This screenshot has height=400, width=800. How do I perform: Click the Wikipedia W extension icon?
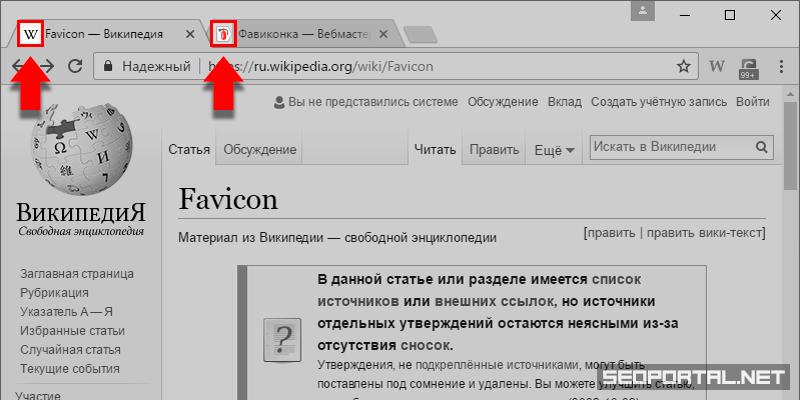click(716, 67)
